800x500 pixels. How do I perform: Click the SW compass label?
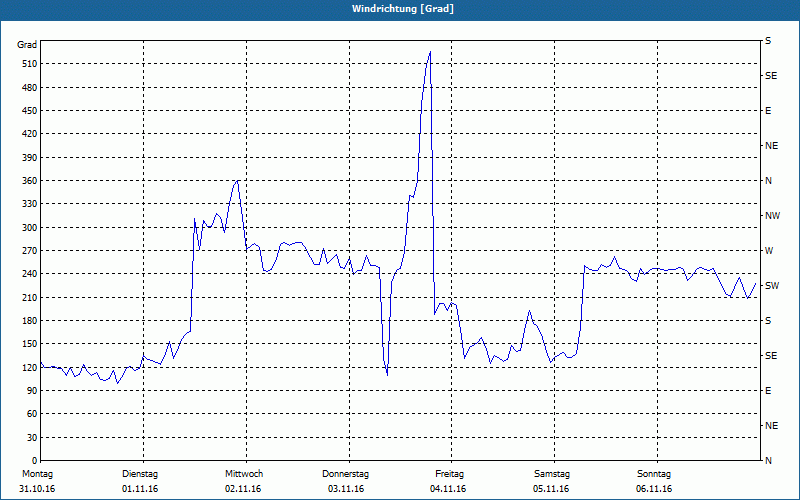772,286
